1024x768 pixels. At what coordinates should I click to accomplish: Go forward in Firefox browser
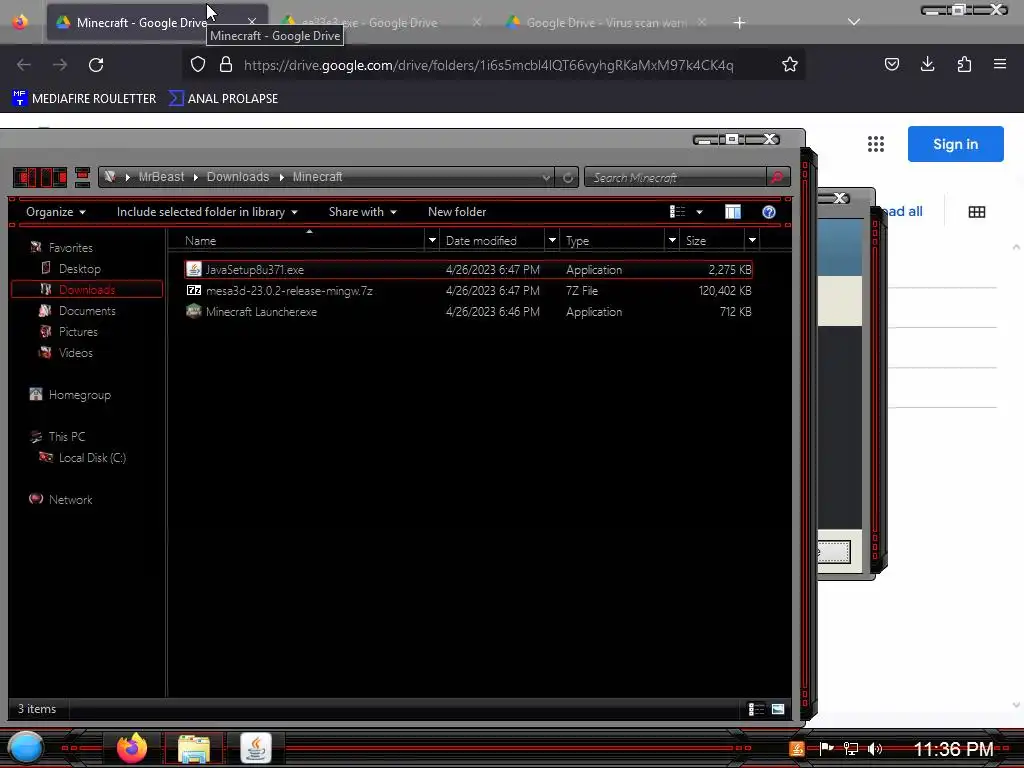pyautogui.click(x=60, y=65)
